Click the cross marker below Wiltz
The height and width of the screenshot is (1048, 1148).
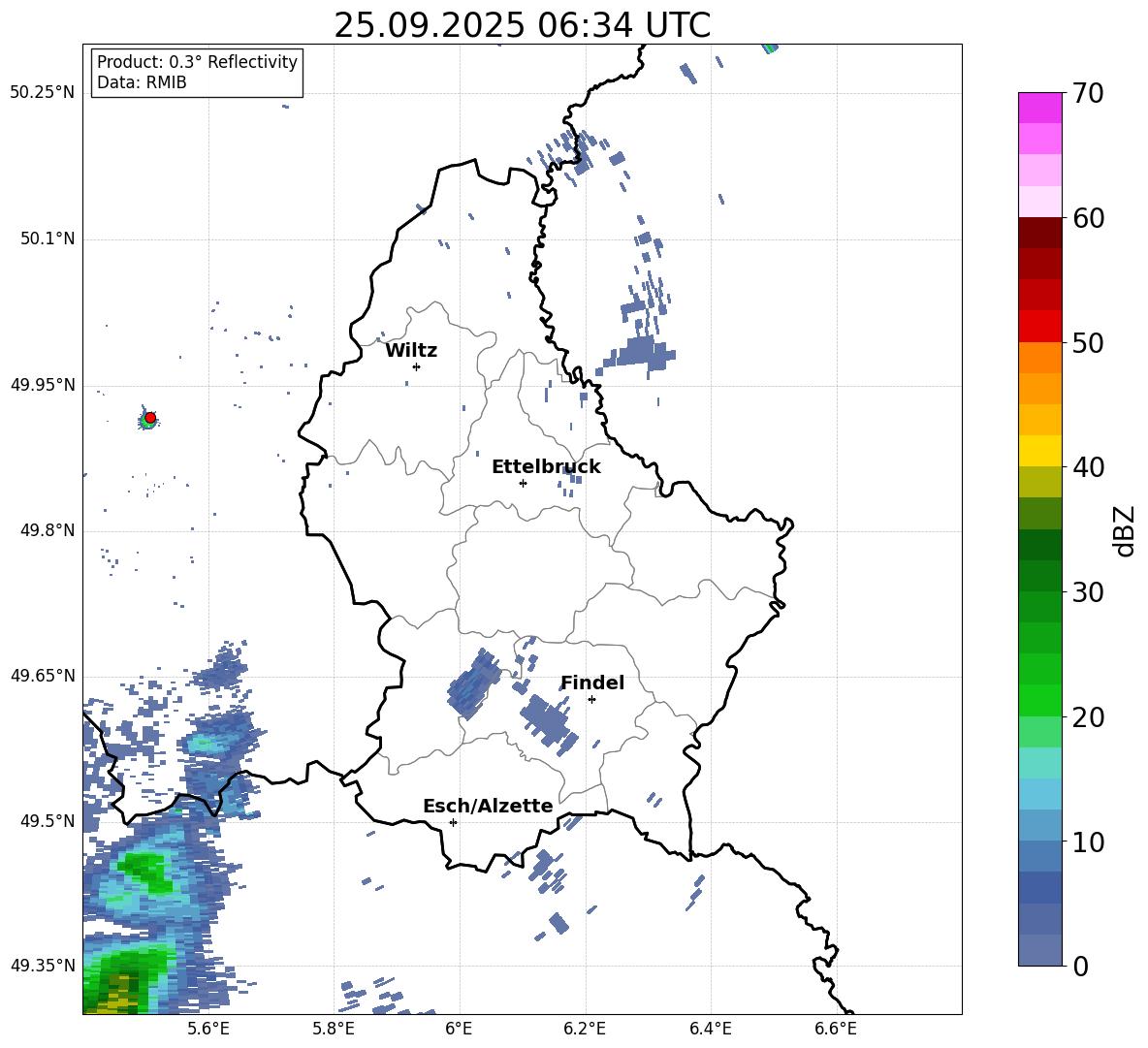417,366
